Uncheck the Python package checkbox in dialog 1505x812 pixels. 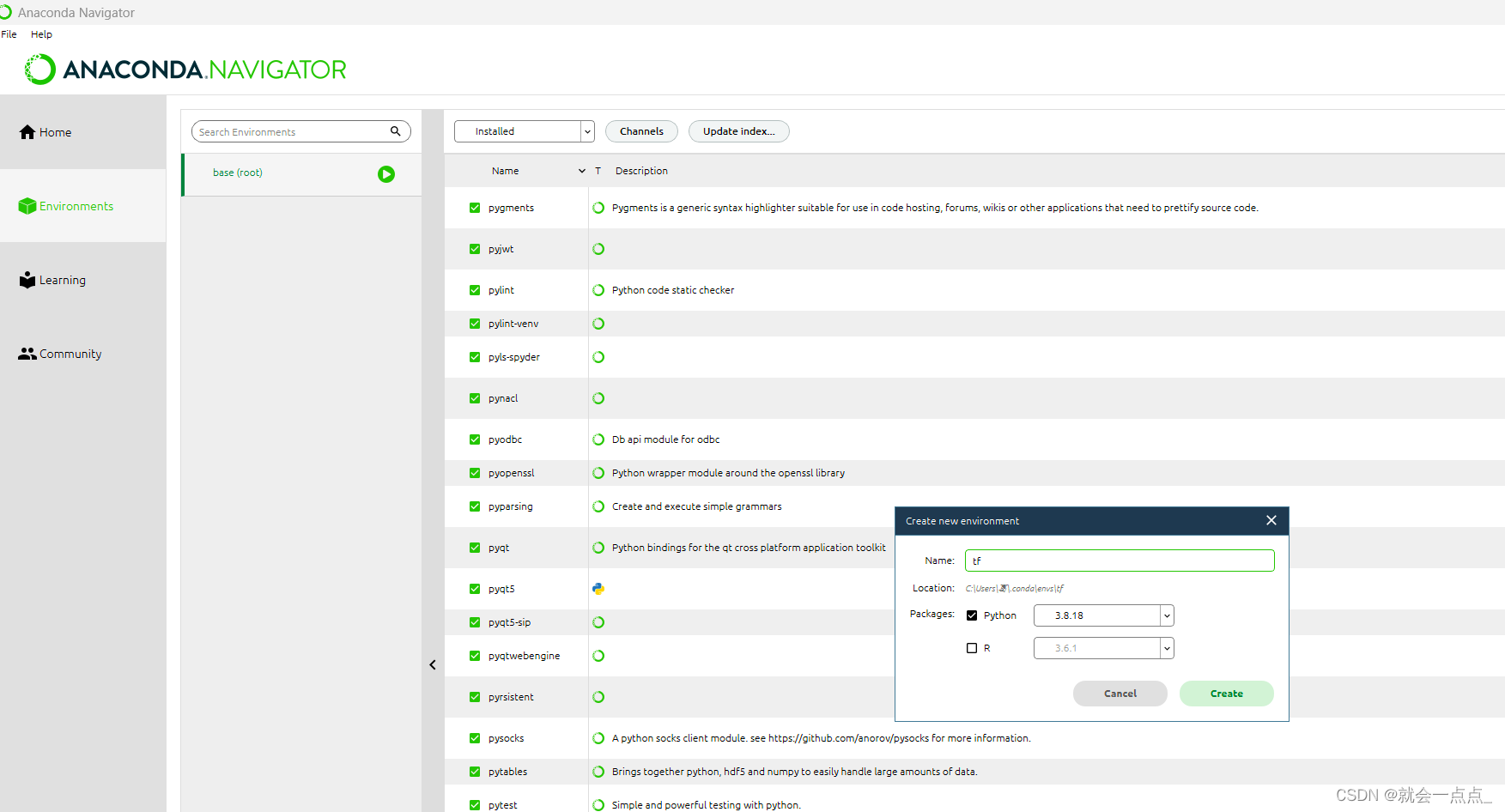(x=972, y=615)
